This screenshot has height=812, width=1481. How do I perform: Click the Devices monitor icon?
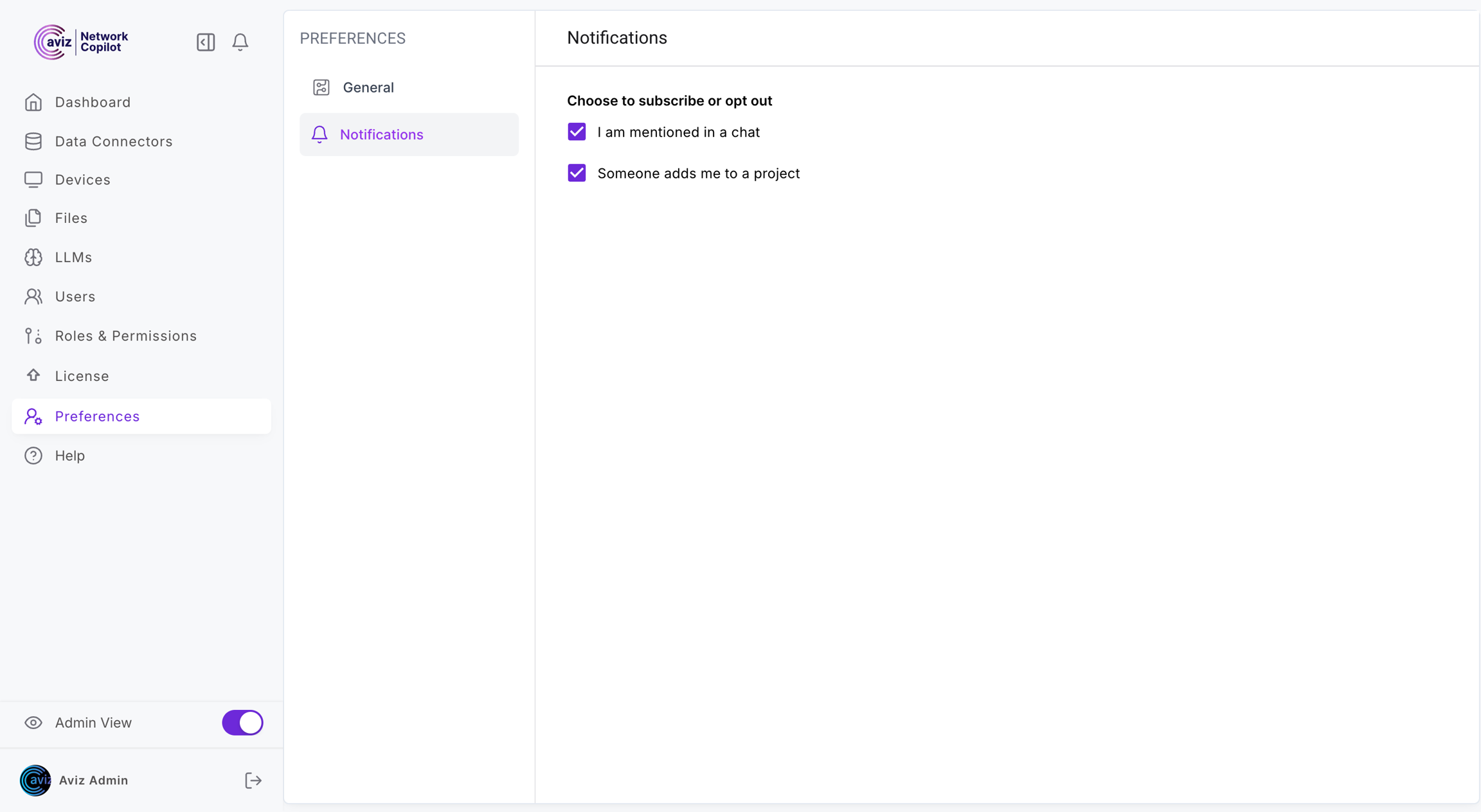[x=33, y=180]
